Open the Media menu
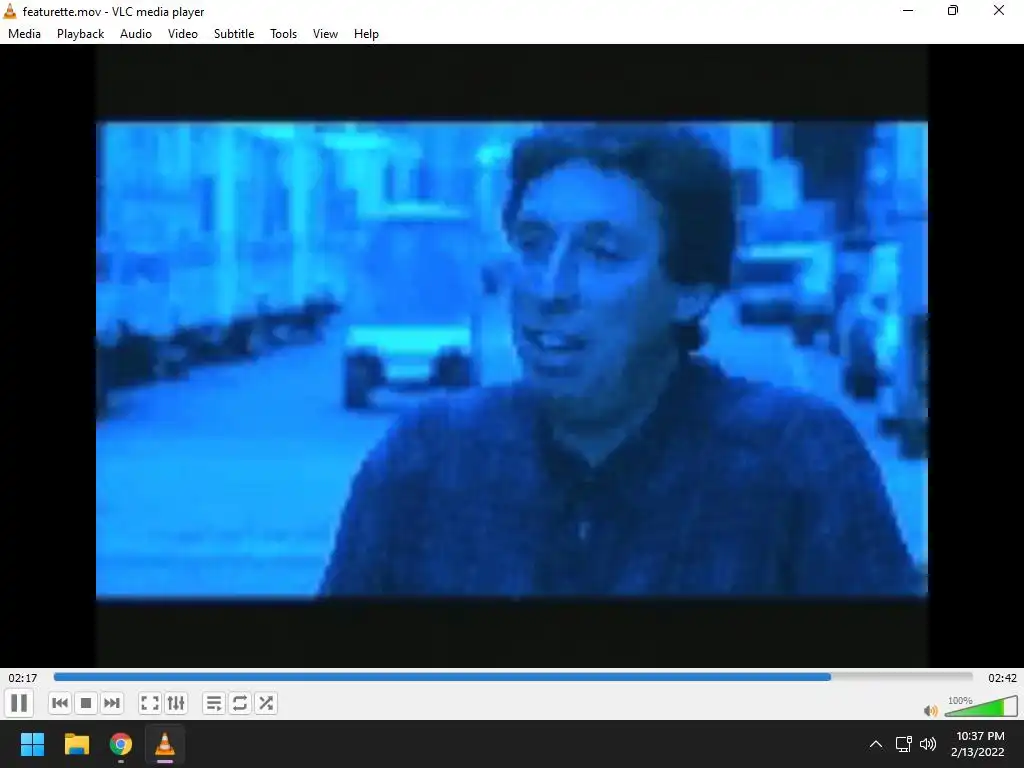The height and width of the screenshot is (768, 1024). [24, 34]
